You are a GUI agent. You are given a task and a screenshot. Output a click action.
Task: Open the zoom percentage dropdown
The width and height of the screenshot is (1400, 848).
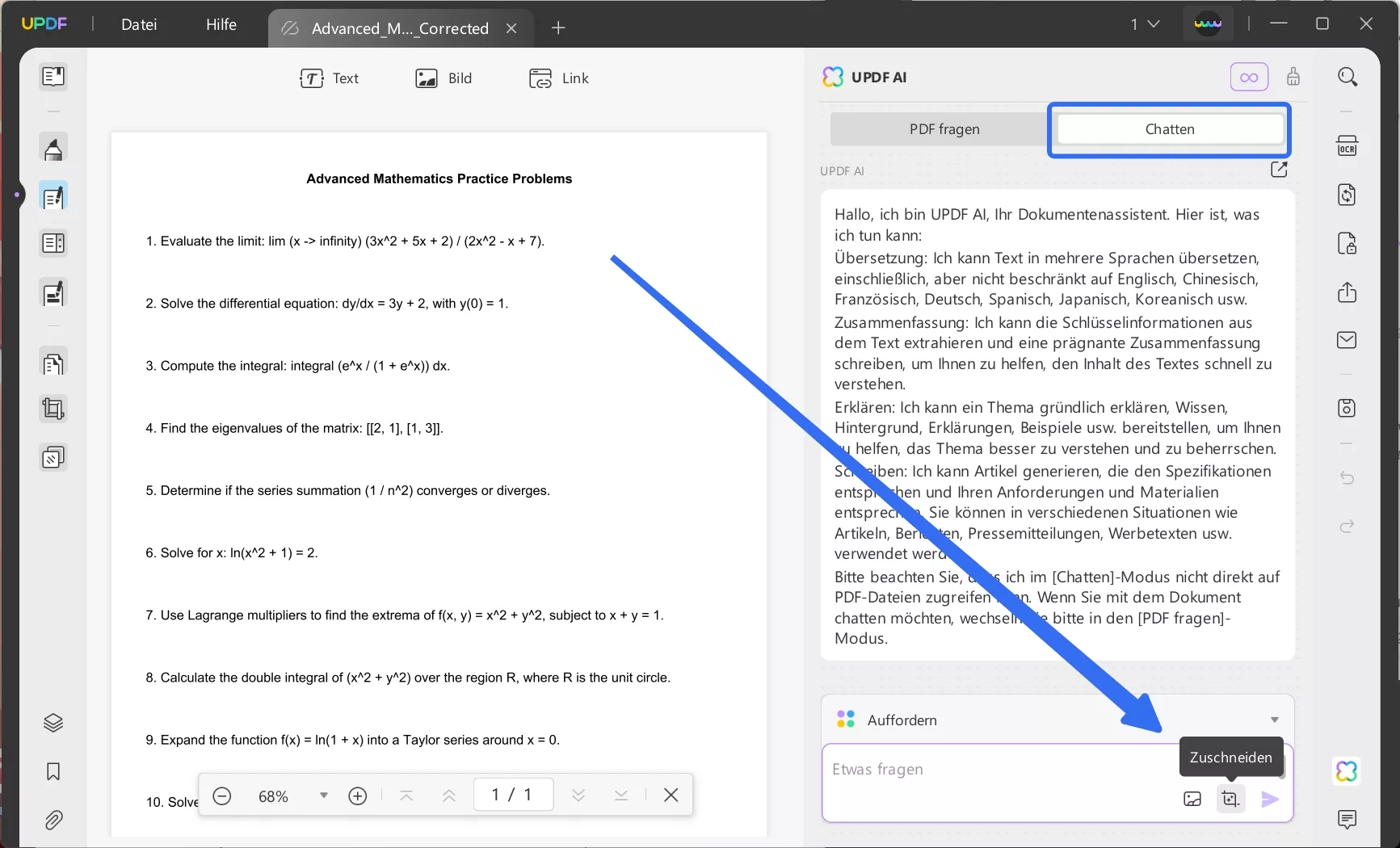323,796
